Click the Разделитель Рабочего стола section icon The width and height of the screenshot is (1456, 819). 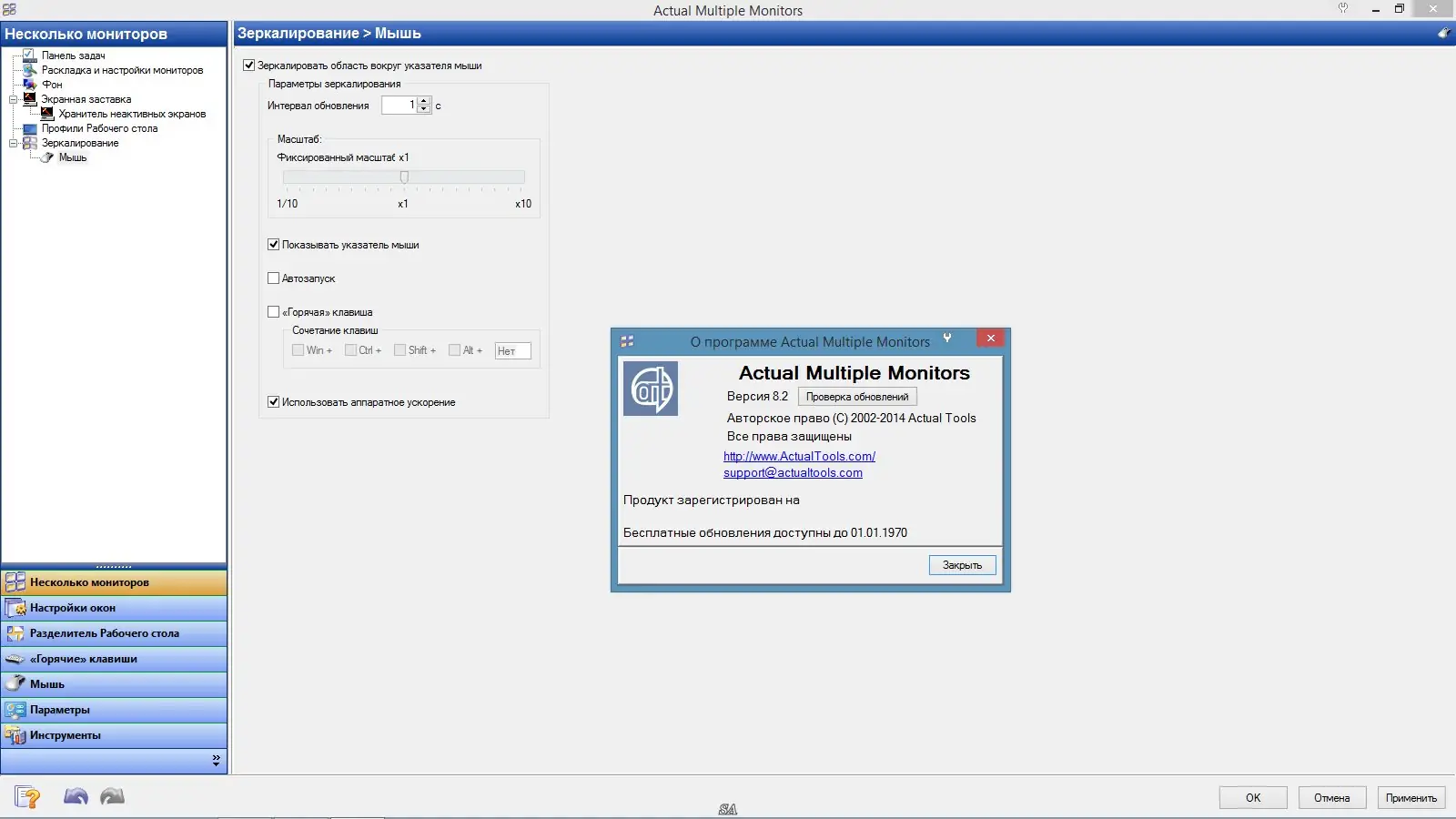coord(15,633)
